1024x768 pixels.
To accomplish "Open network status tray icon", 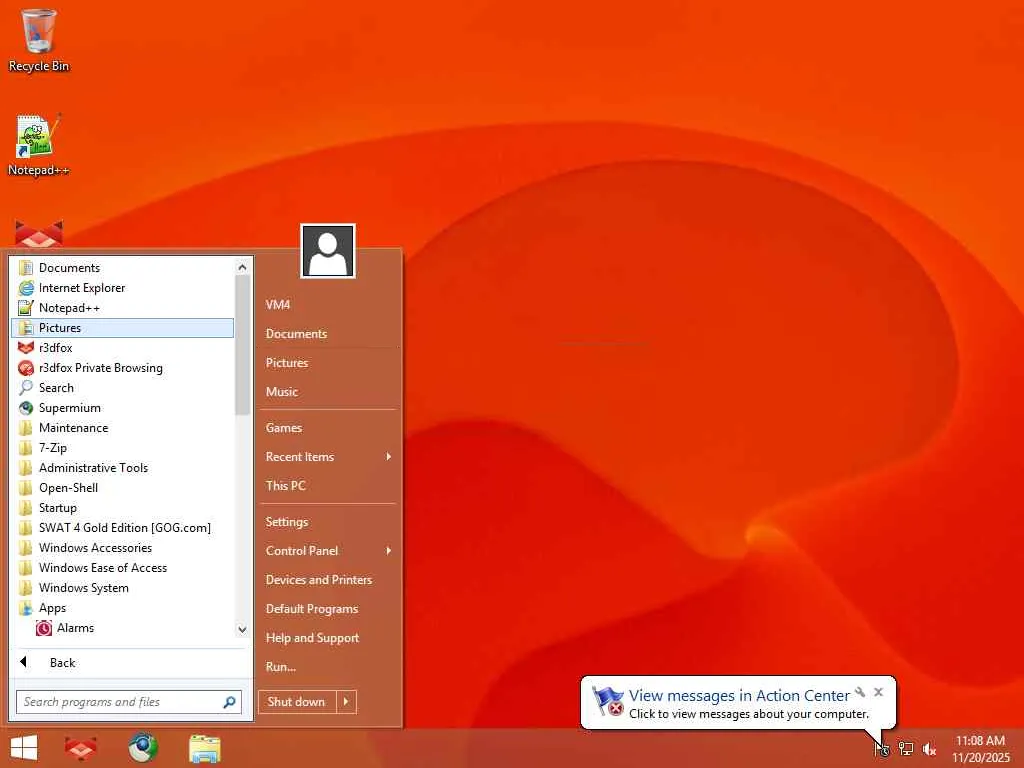I will [906, 749].
